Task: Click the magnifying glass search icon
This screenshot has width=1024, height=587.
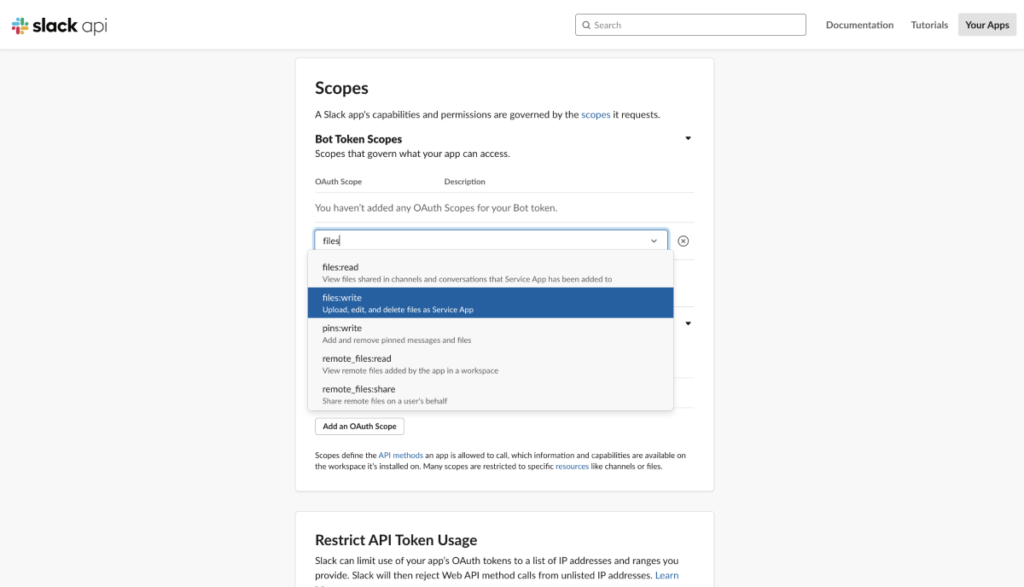Action: [586, 25]
